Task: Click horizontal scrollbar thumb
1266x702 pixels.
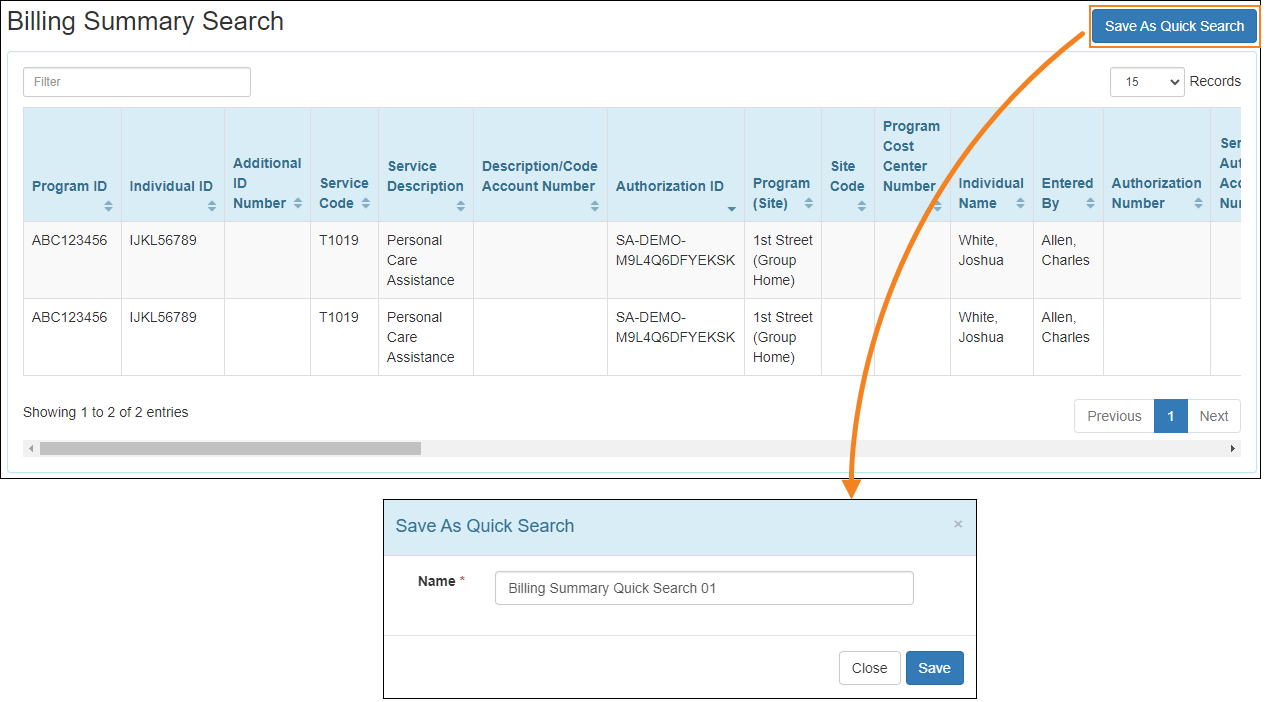Action: (x=230, y=449)
